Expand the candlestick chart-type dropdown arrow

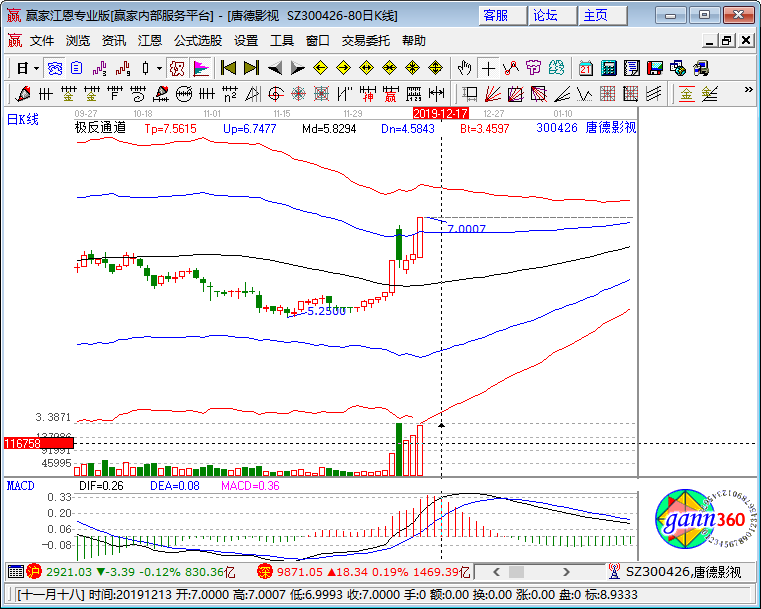coord(159,68)
